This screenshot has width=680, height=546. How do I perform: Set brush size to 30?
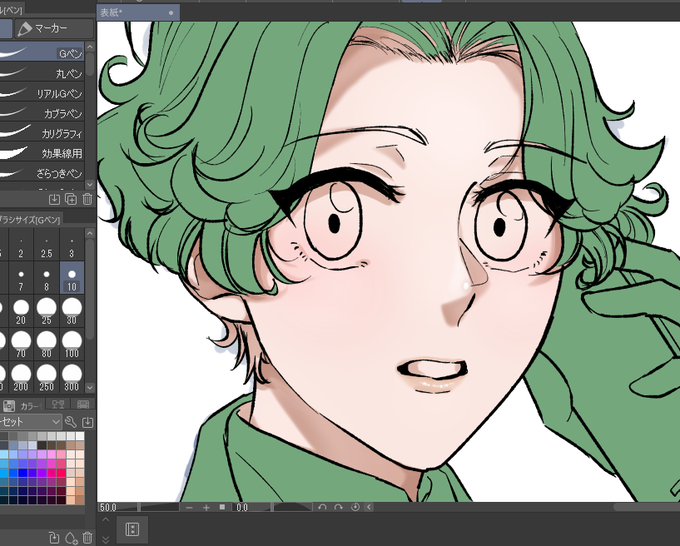[x=72, y=311]
